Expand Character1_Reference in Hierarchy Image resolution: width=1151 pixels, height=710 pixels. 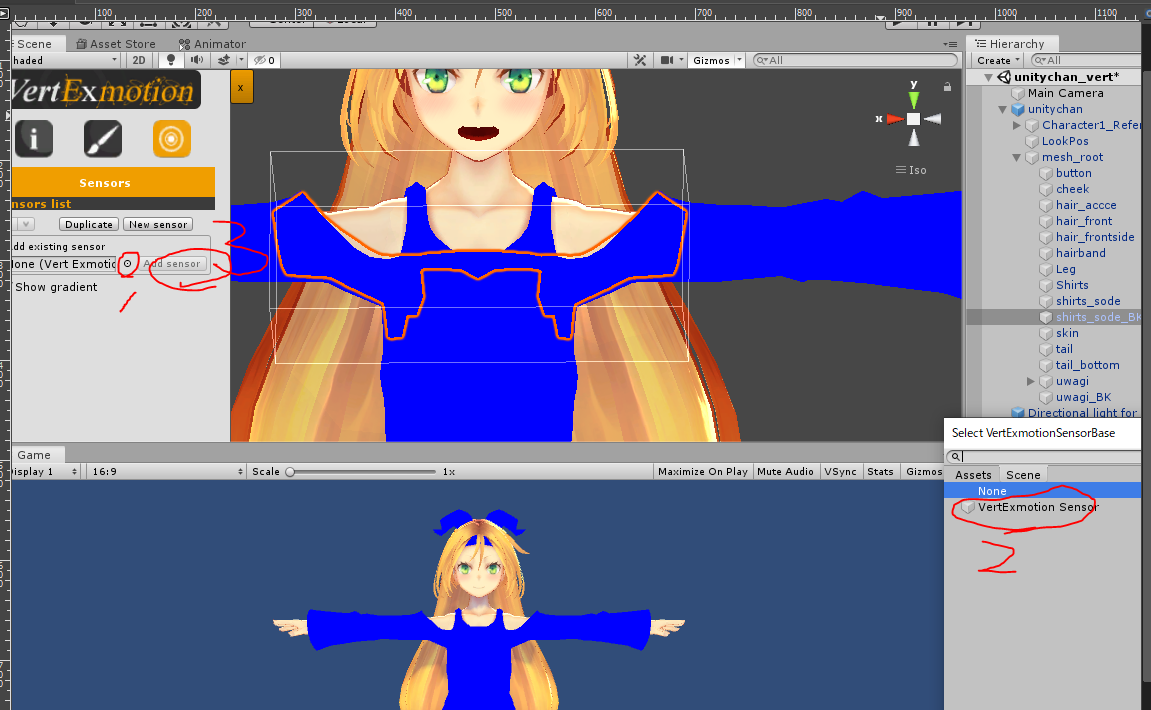pyautogui.click(x=1017, y=126)
